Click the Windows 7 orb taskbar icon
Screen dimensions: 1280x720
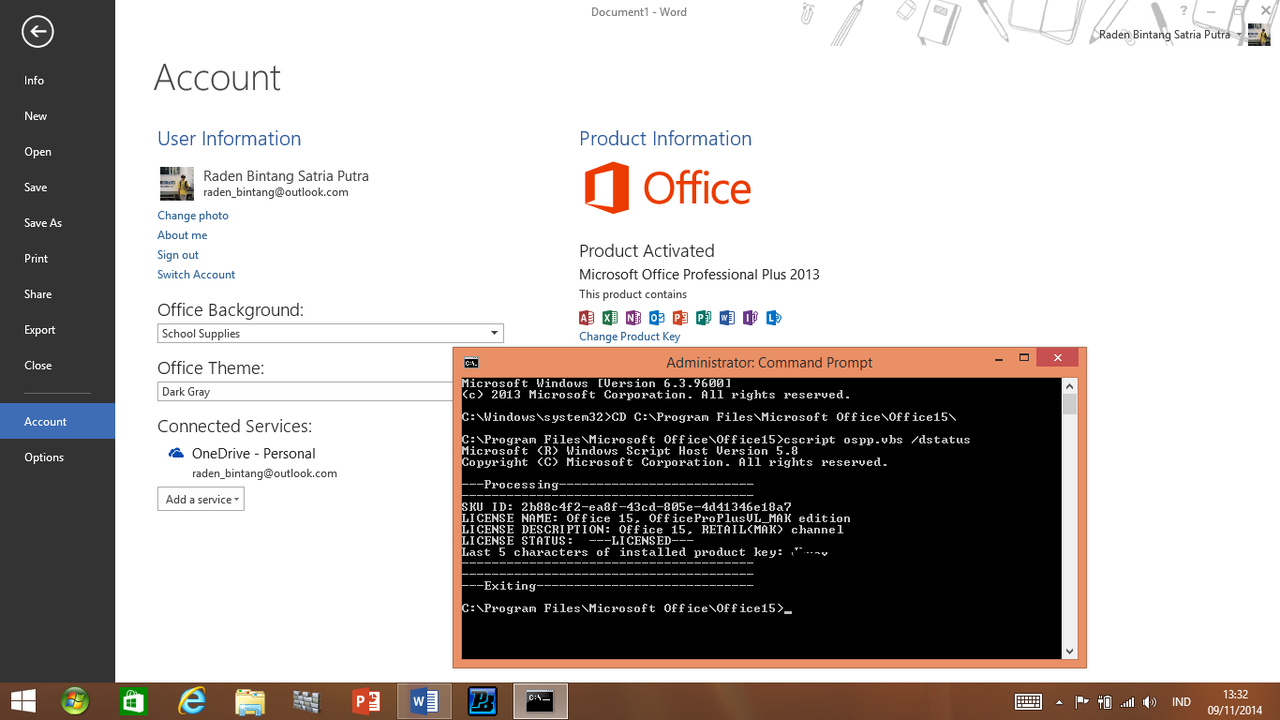tap(75, 701)
